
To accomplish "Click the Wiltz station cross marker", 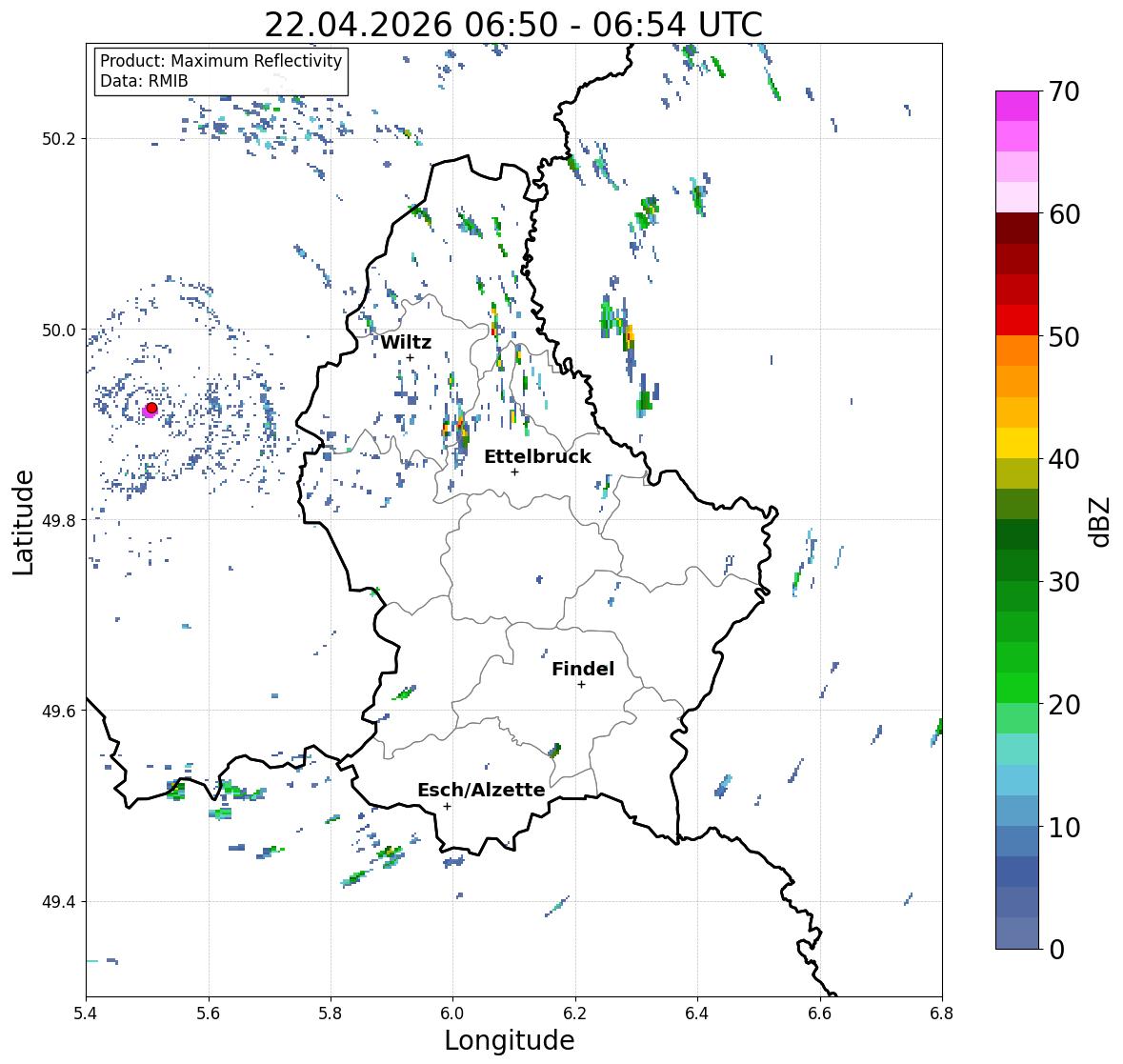I will 410,358.
